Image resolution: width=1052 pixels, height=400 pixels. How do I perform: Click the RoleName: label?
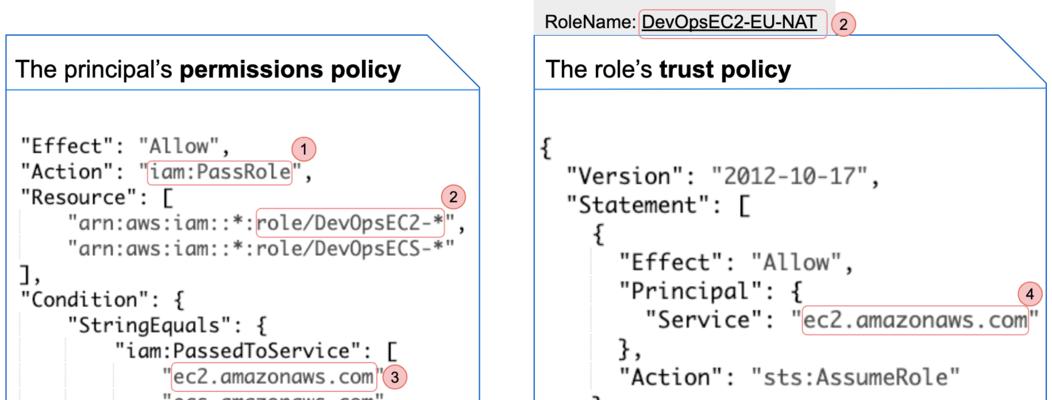pyautogui.click(x=590, y=23)
